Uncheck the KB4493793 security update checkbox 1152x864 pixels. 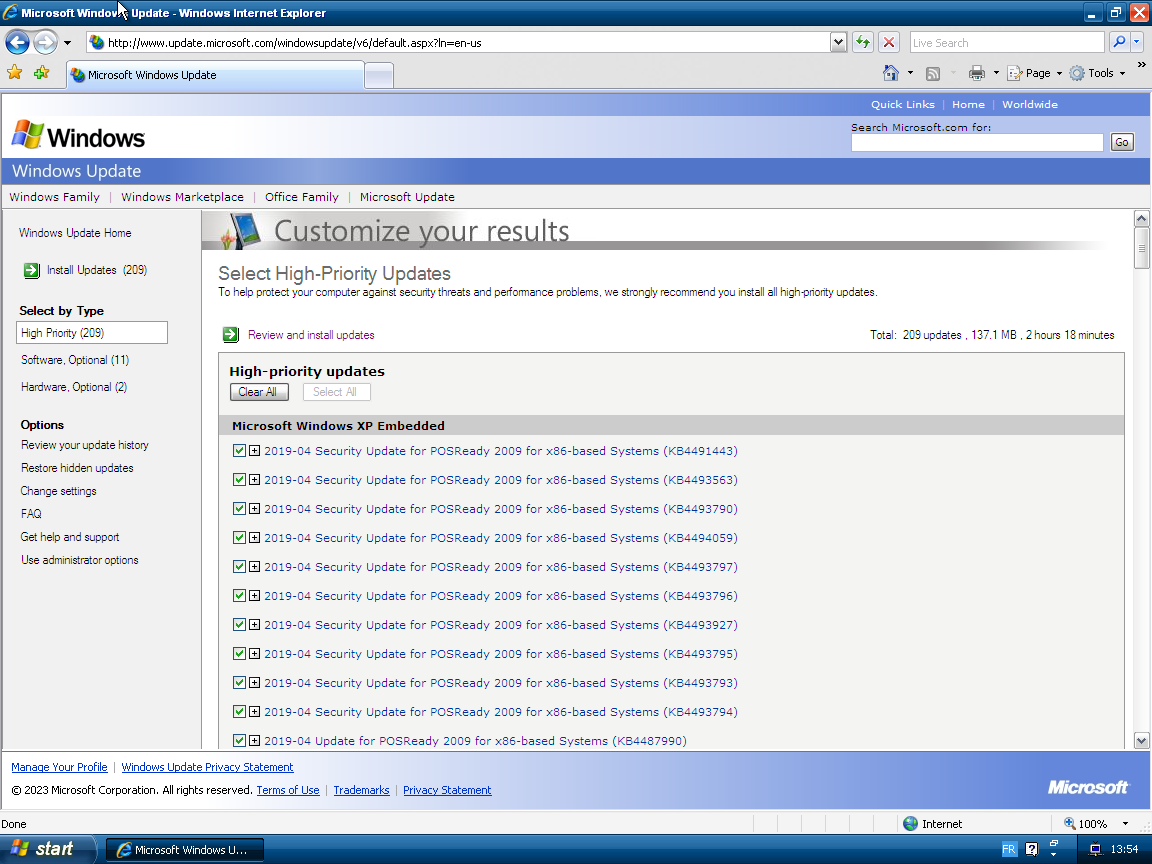click(240, 683)
